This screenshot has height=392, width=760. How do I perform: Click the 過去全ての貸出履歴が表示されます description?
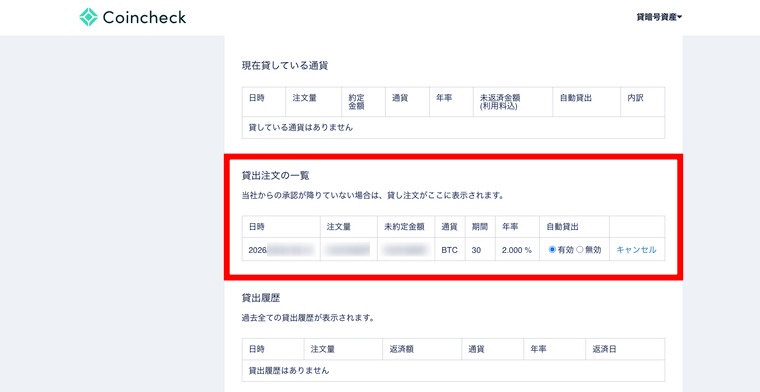click(308, 319)
